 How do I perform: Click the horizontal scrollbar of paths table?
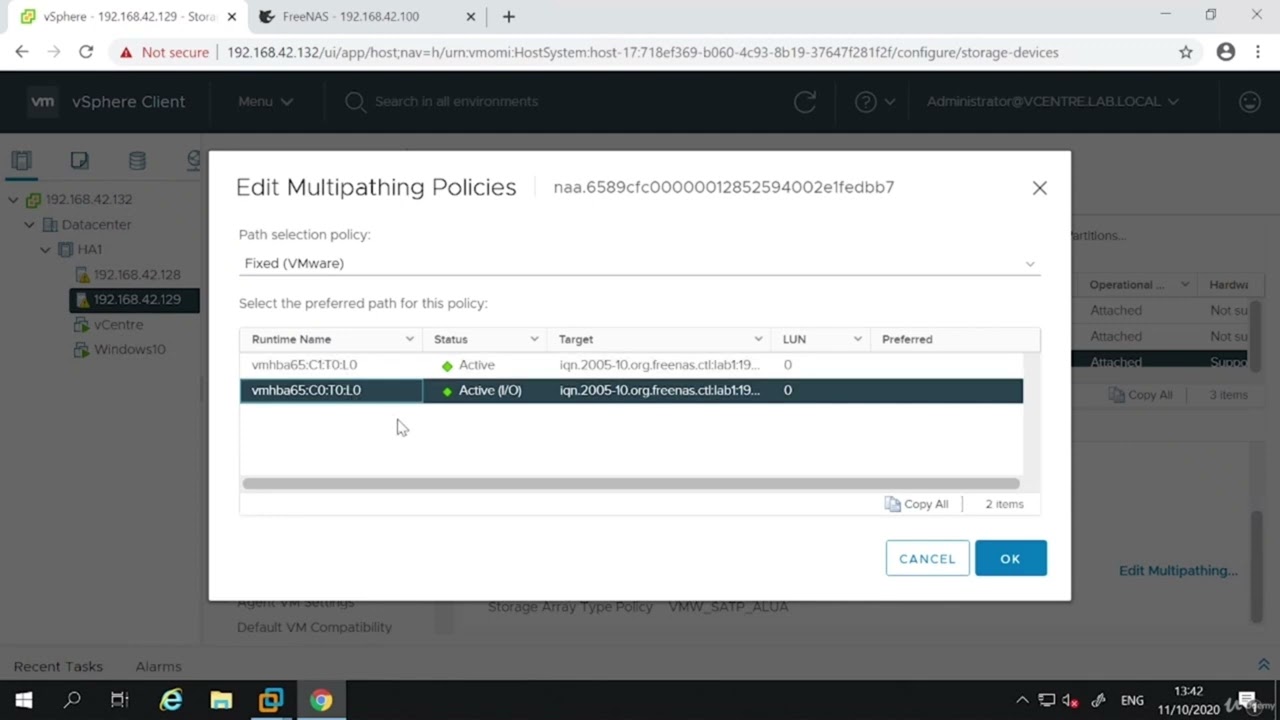click(631, 484)
